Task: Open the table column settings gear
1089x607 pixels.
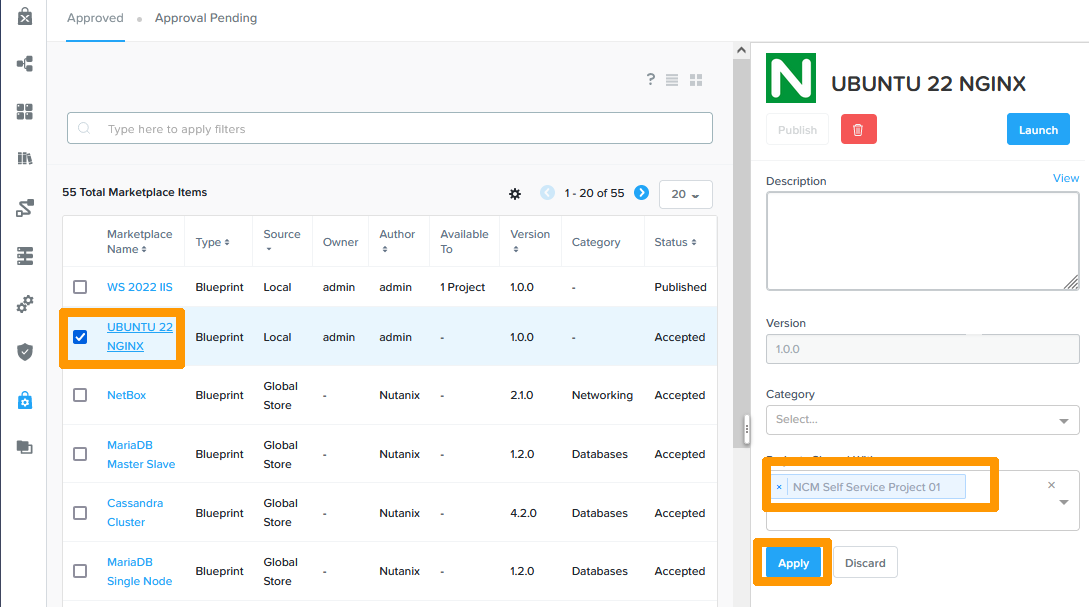Action: [x=515, y=193]
